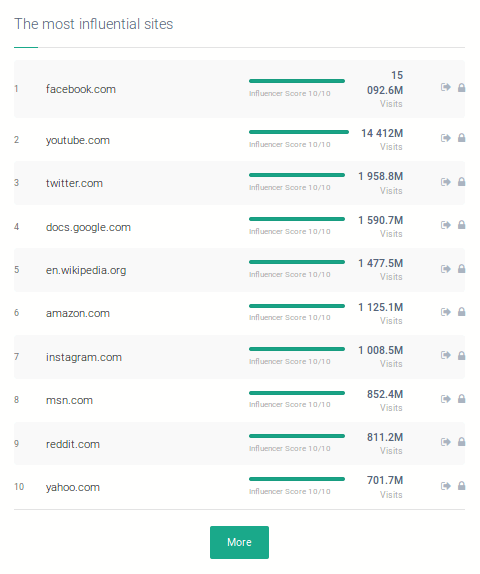Open docs.google.com external link icon

point(446,225)
